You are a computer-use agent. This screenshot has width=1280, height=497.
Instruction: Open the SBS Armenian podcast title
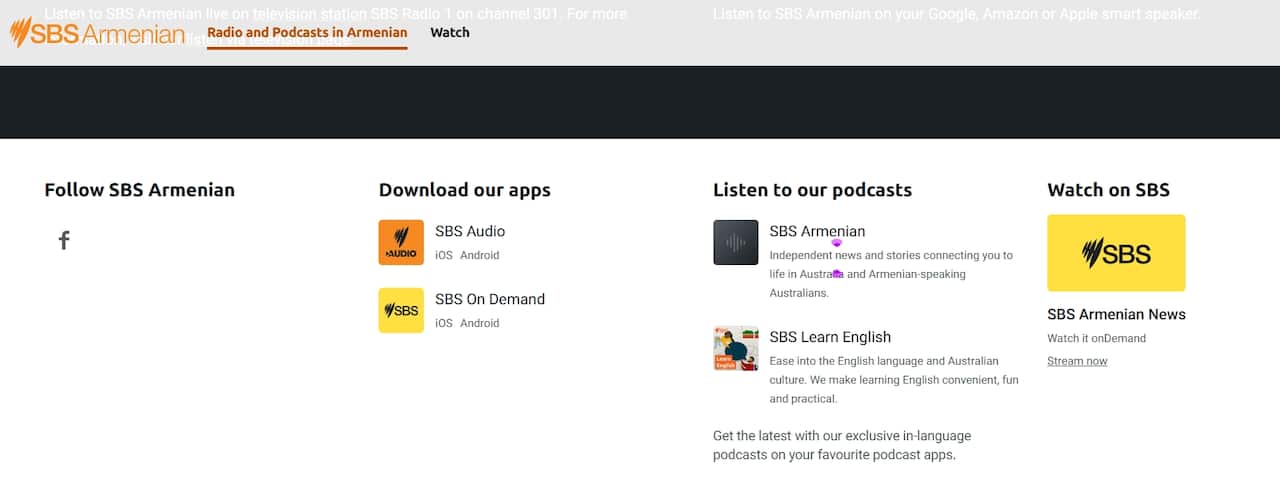point(817,231)
